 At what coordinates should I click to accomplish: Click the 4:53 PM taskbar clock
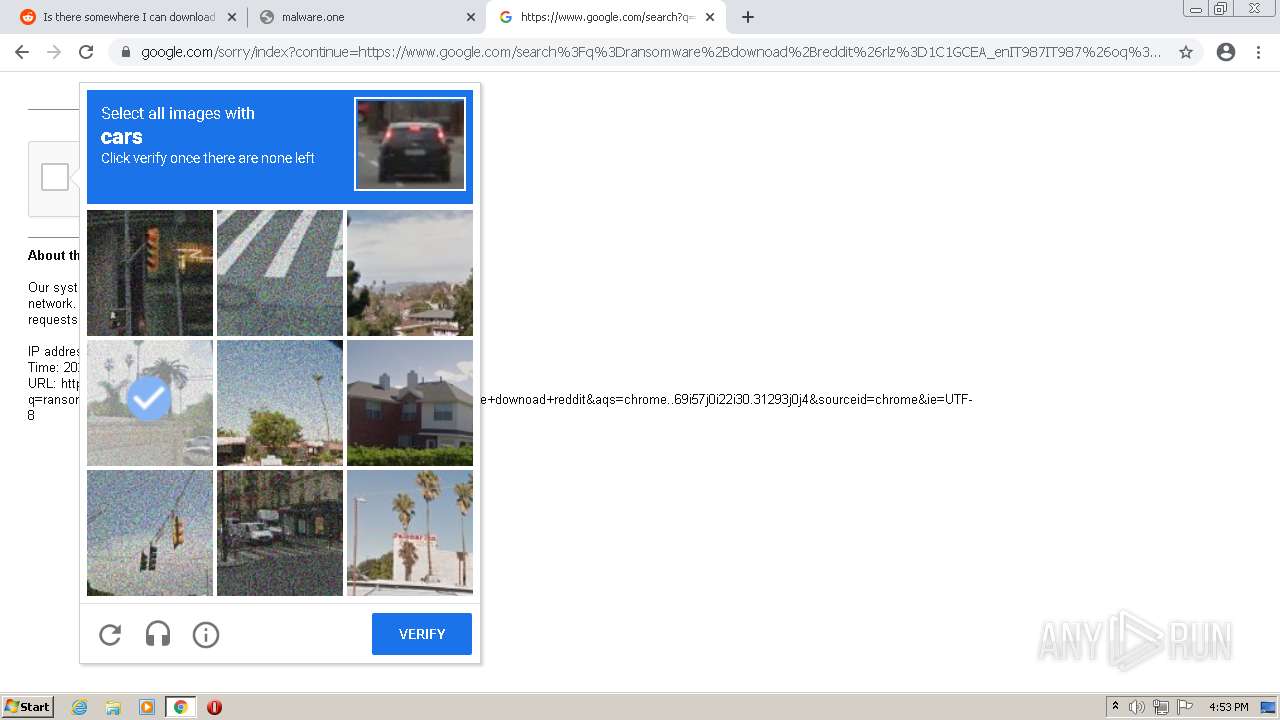tap(1228, 707)
